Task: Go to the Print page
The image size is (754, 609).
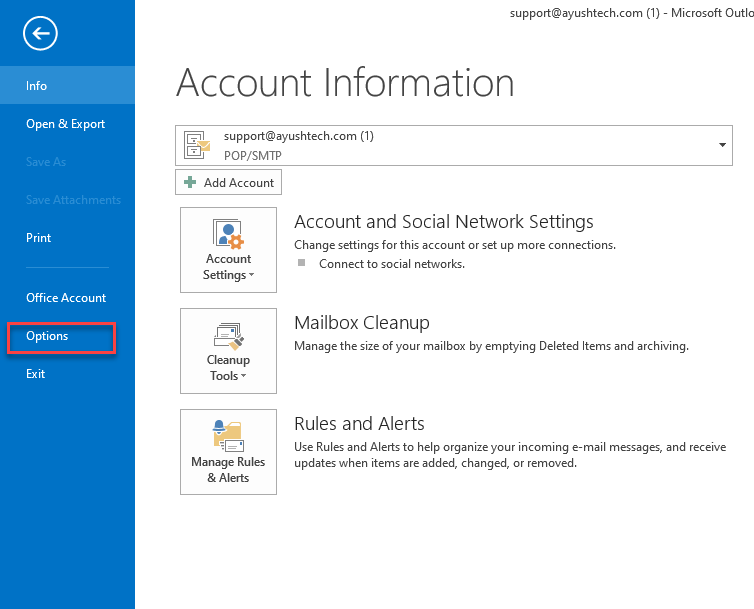Action: (39, 238)
